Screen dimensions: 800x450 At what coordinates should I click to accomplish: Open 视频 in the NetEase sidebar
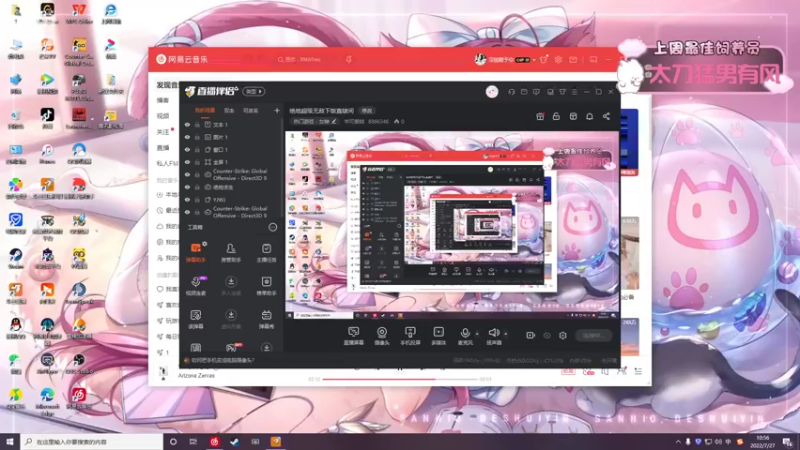tap(163, 116)
